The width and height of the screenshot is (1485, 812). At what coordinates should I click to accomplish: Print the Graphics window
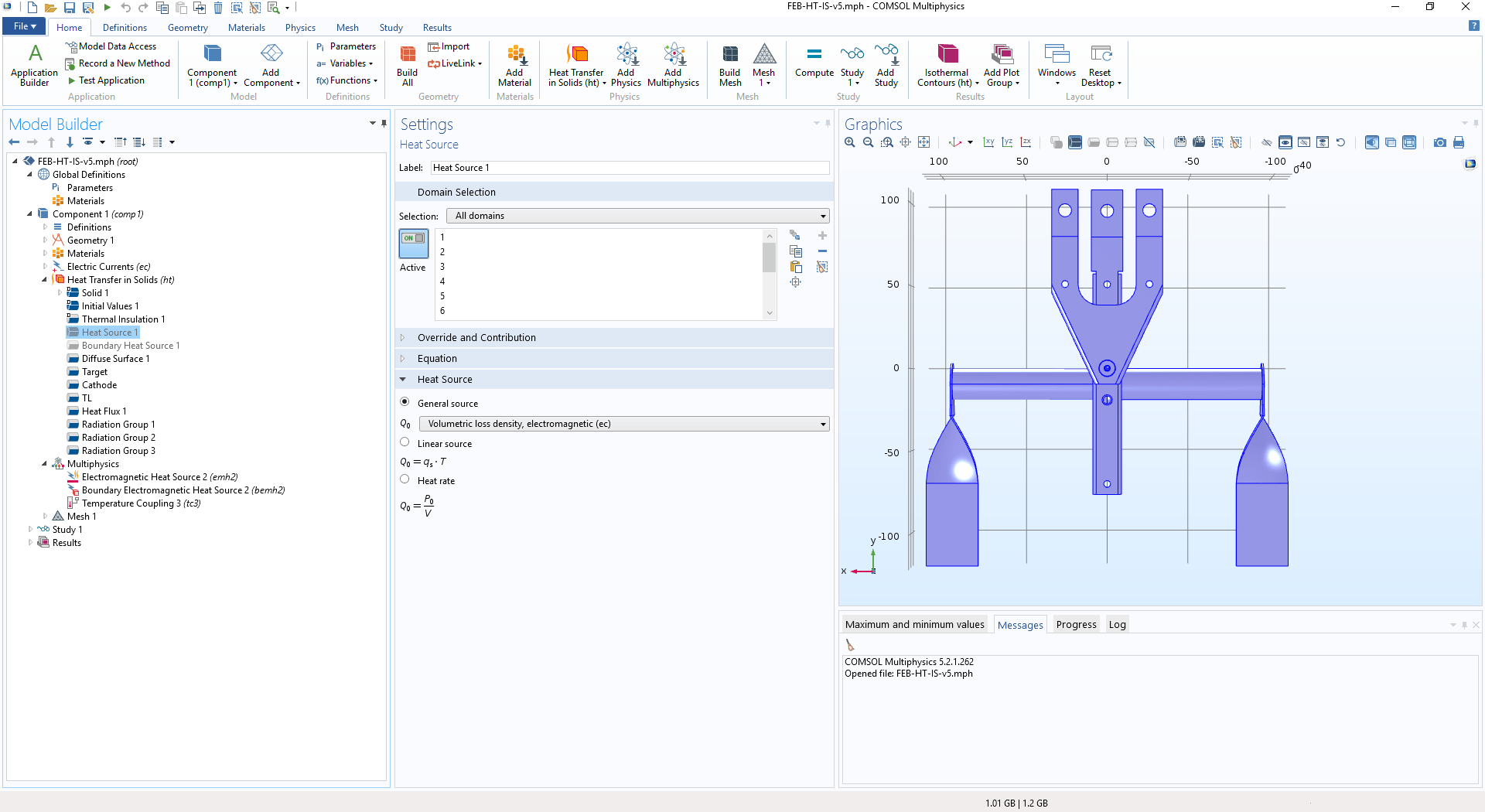point(1459,142)
